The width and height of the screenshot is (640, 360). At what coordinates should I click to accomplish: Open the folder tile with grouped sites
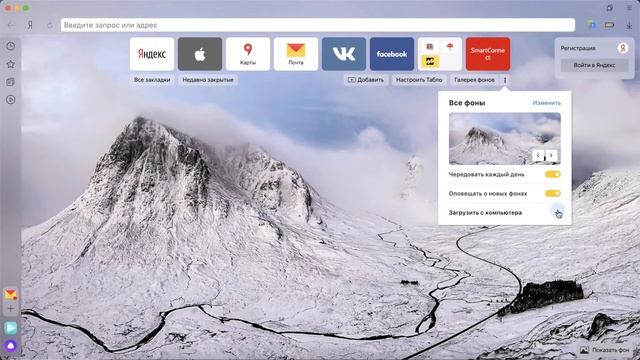point(440,54)
